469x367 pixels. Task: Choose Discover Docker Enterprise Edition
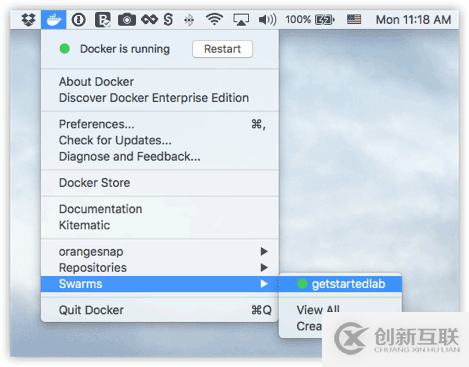[x=160, y=98]
